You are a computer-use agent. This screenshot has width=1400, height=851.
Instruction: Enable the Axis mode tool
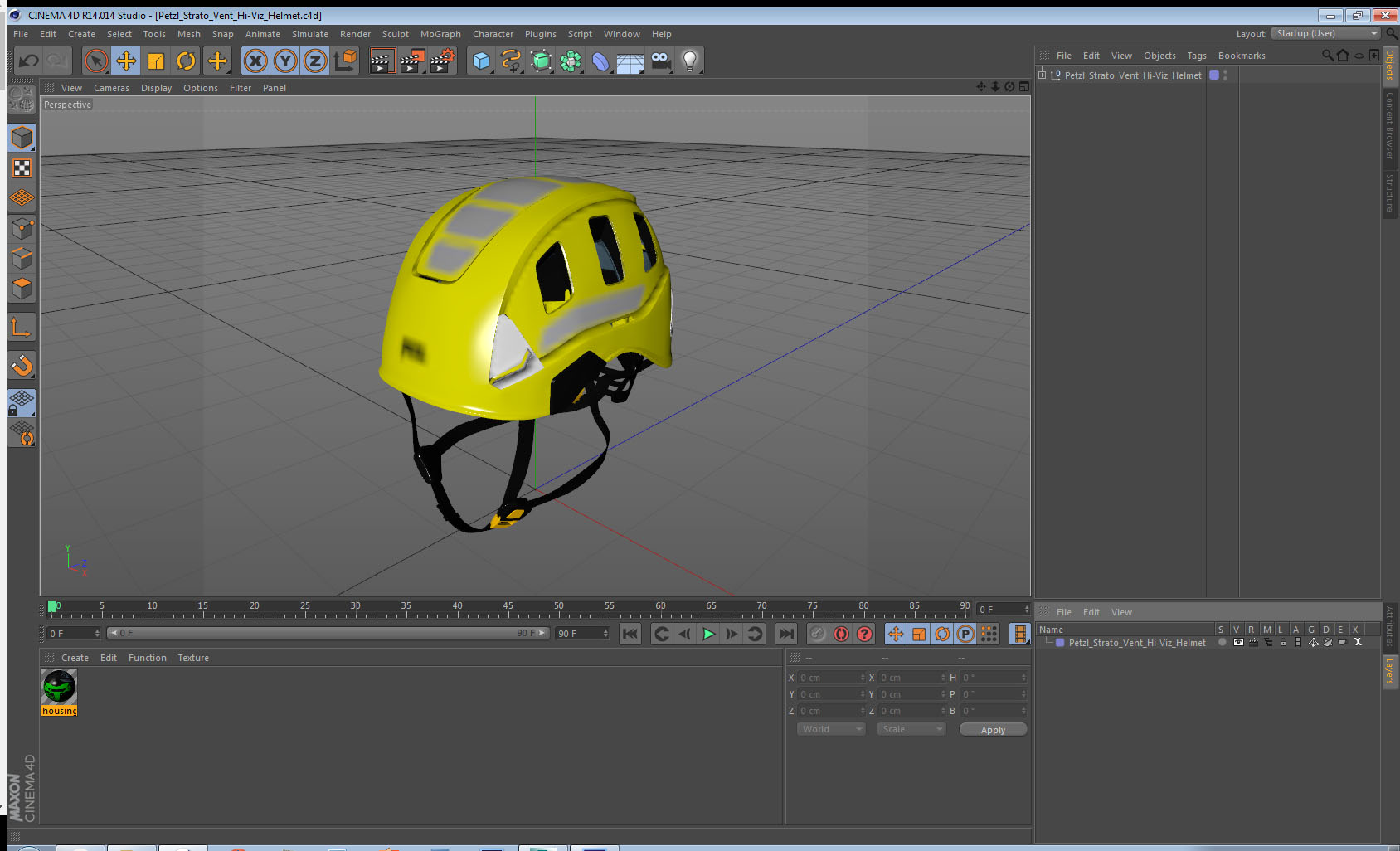[x=22, y=328]
